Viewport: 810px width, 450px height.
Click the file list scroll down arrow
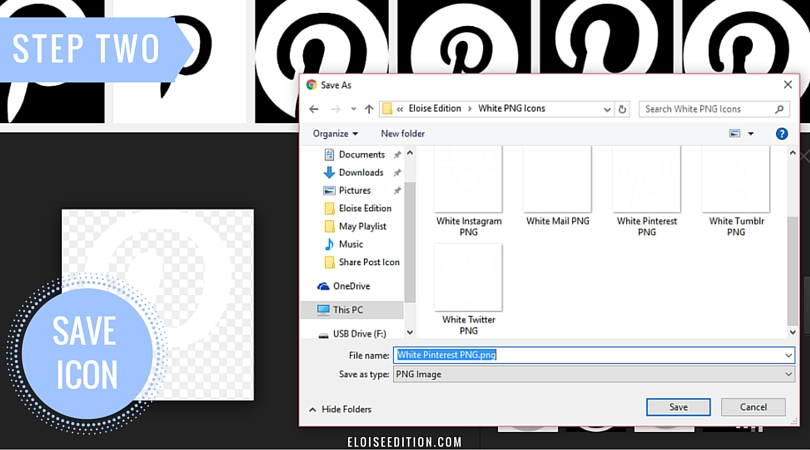tap(792, 333)
